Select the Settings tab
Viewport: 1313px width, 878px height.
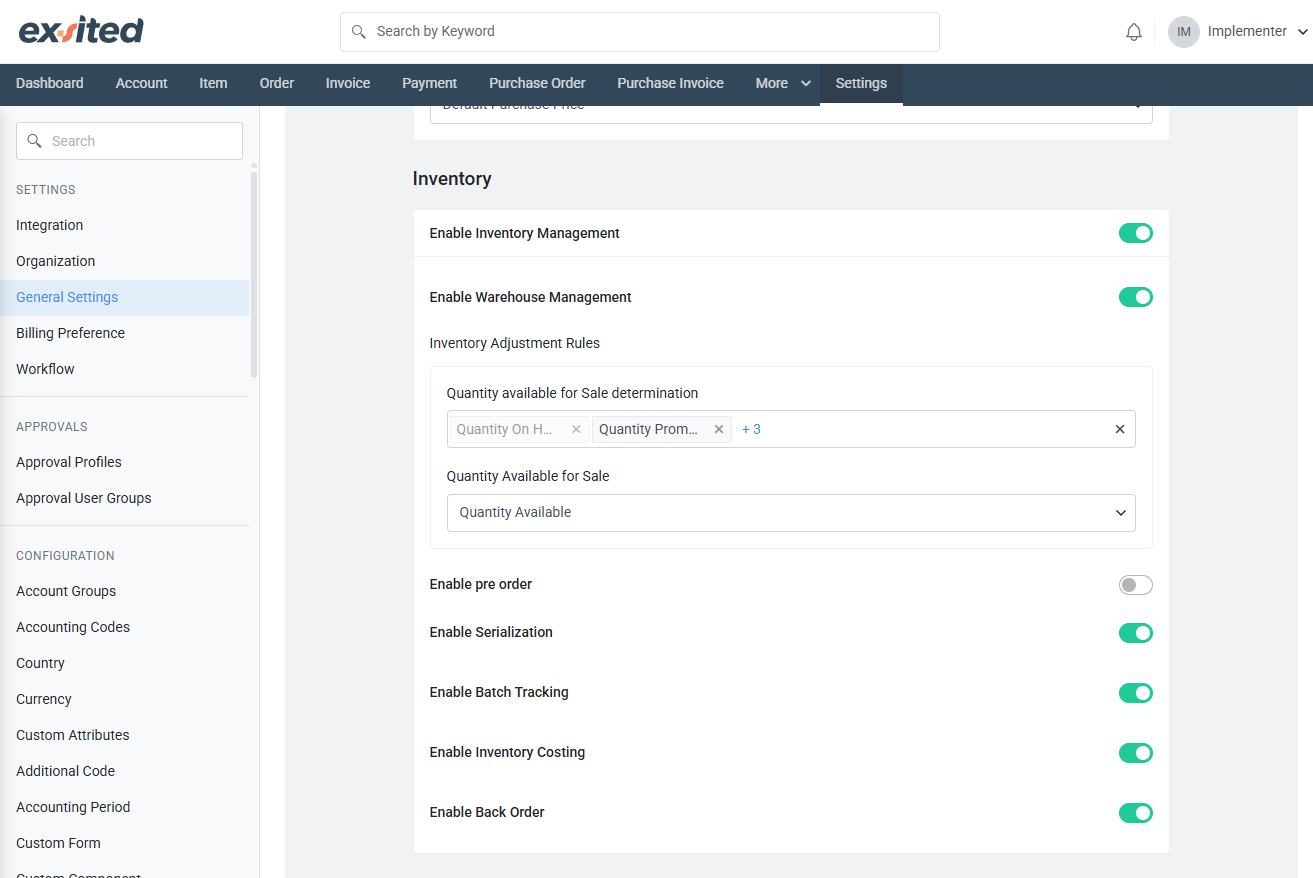coord(861,84)
